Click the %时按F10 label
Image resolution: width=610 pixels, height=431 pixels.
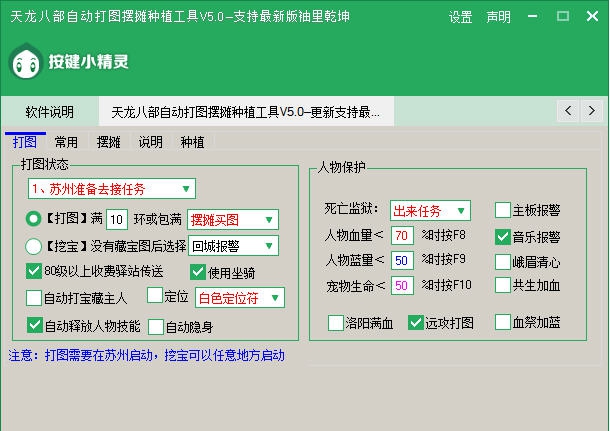tap(447, 285)
